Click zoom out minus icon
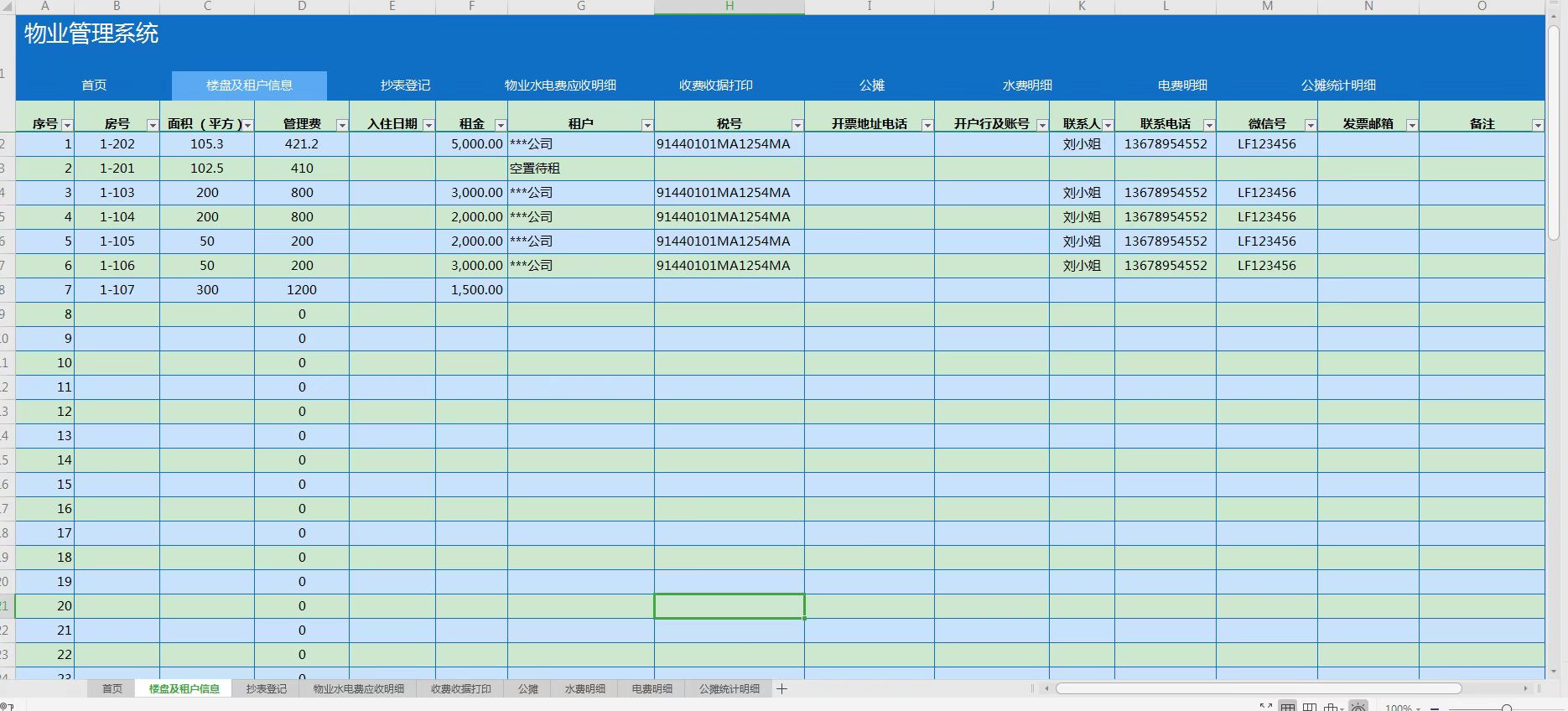Viewport: 1568px width, 711px height. click(x=1435, y=708)
